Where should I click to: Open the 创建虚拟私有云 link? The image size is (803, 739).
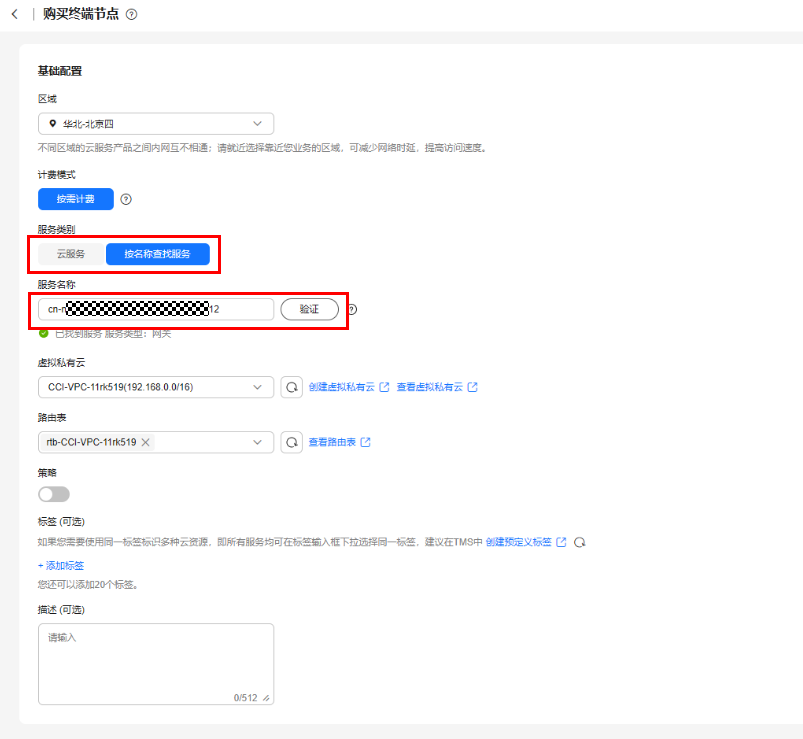[349, 387]
